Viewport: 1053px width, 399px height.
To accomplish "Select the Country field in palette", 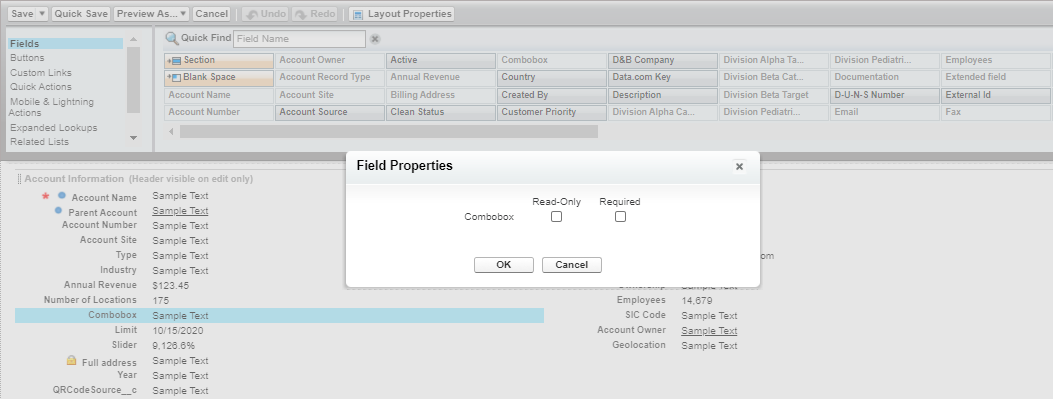I will [552, 77].
